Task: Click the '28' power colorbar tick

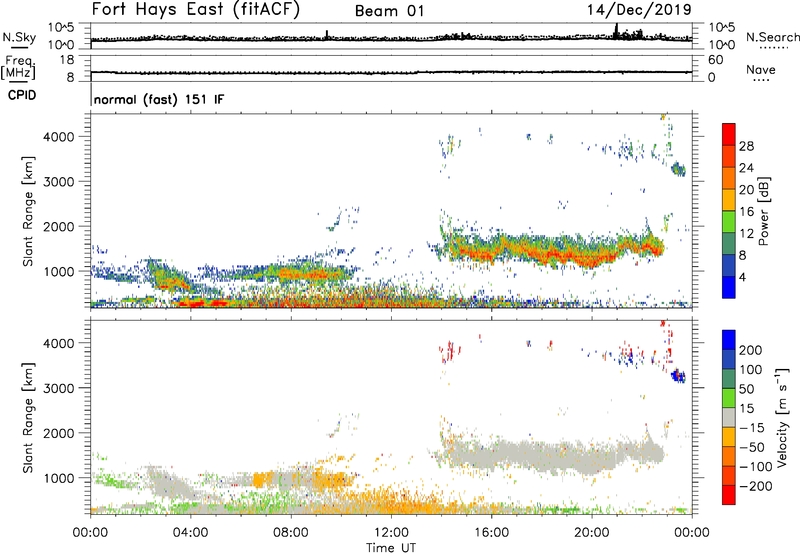Action: coord(746,146)
